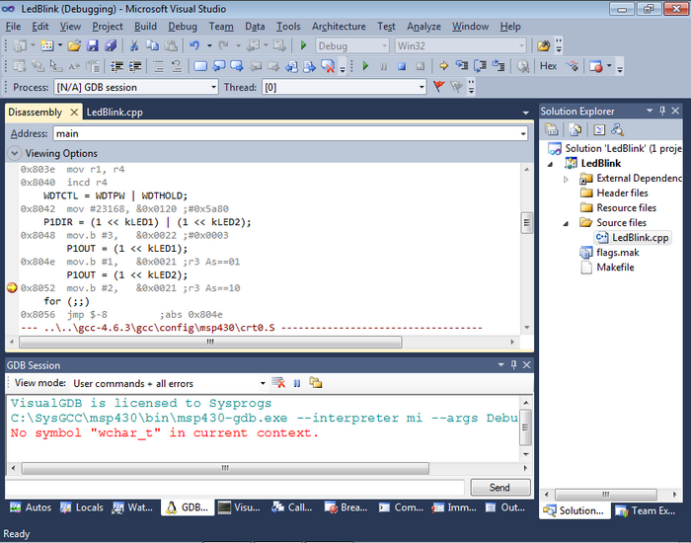Screen dimensions: 691x543
Task: Undo the last action
Action: pos(195,45)
